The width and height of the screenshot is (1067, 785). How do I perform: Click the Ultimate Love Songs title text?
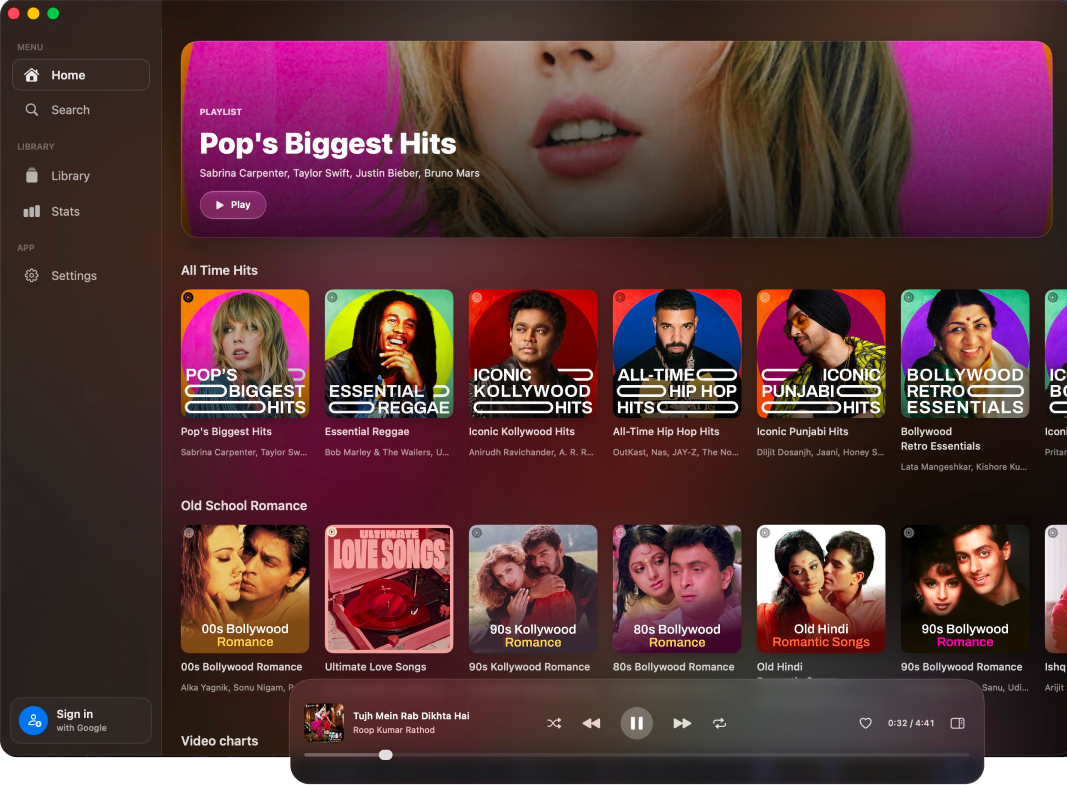376,667
